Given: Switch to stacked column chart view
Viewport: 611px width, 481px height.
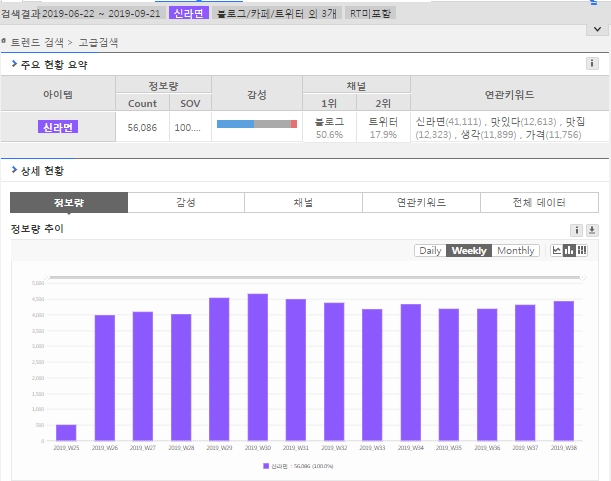Looking at the screenshot, I should click(x=582, y=250).
